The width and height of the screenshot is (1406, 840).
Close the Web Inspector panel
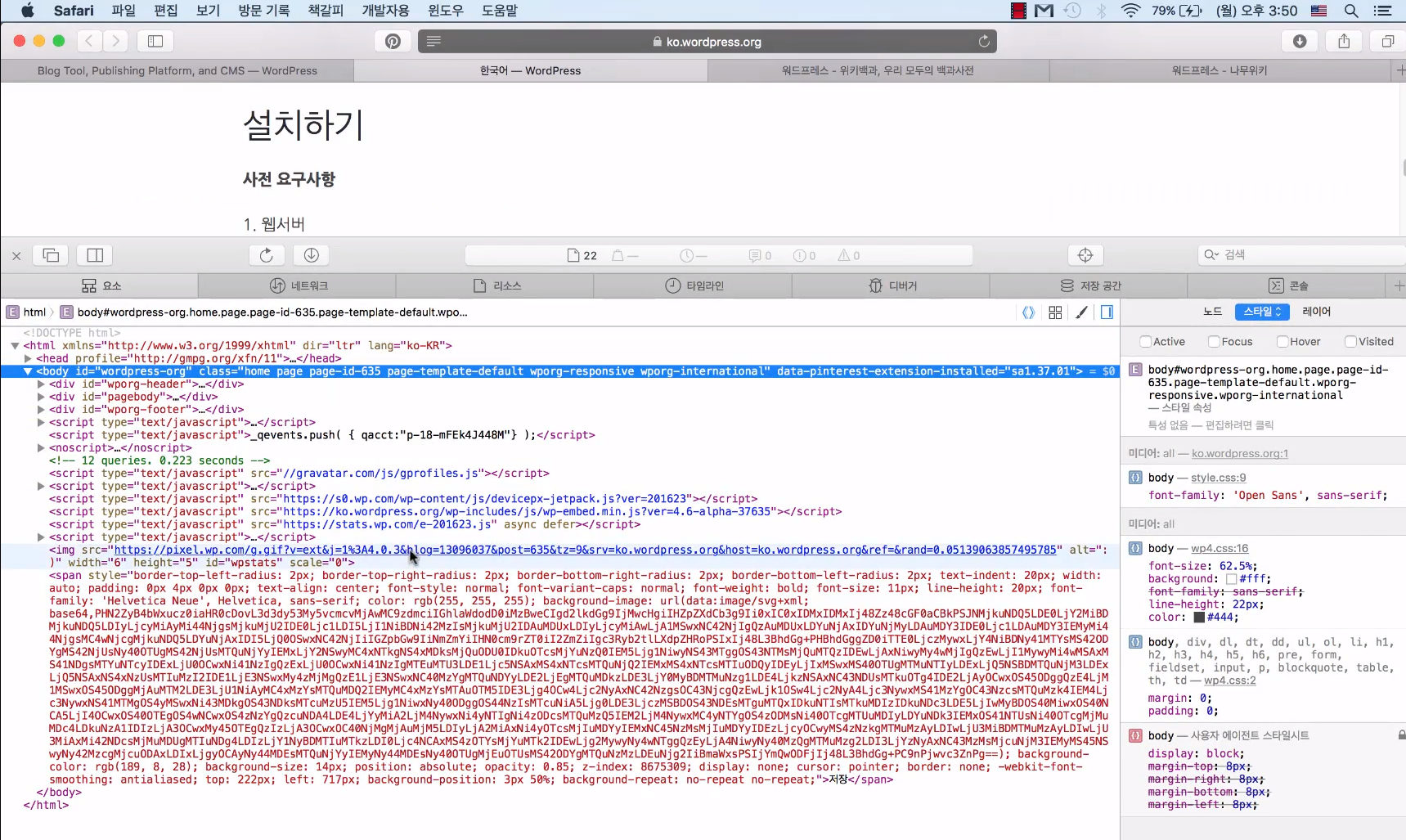coord(16,255)
